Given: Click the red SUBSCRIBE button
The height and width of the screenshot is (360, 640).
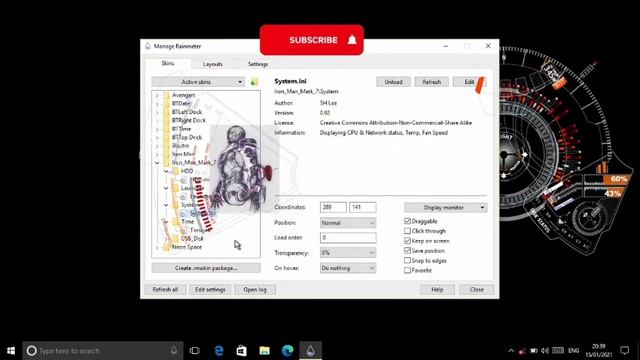Looking at the screenshot, I should point(311,40).
